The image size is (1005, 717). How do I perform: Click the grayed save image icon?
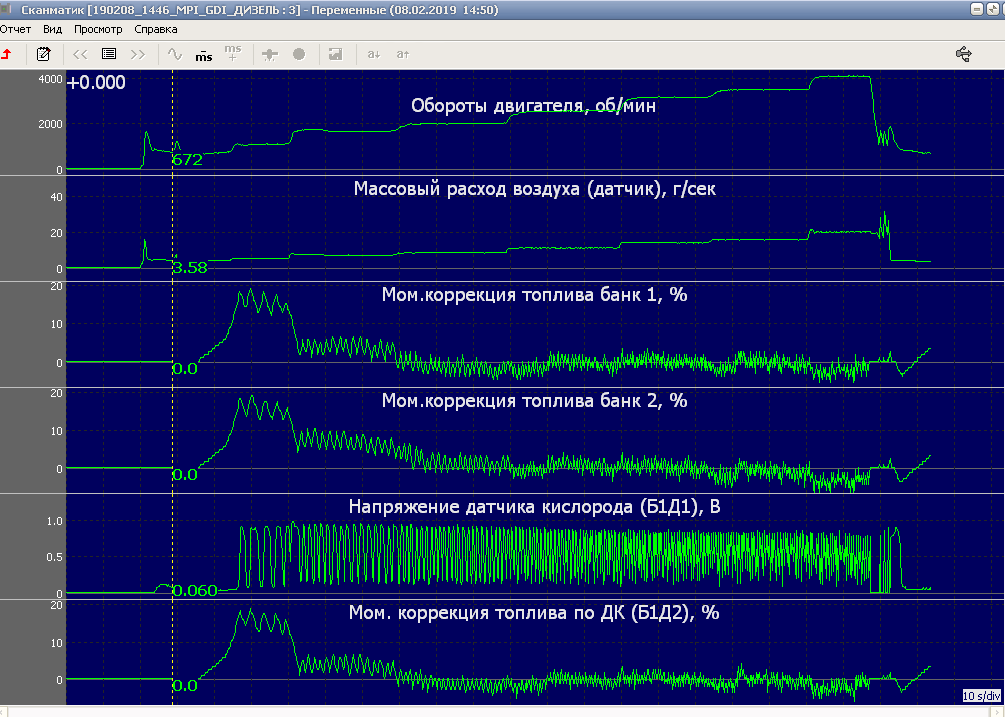pyautogui.click(x=335, y=54)
